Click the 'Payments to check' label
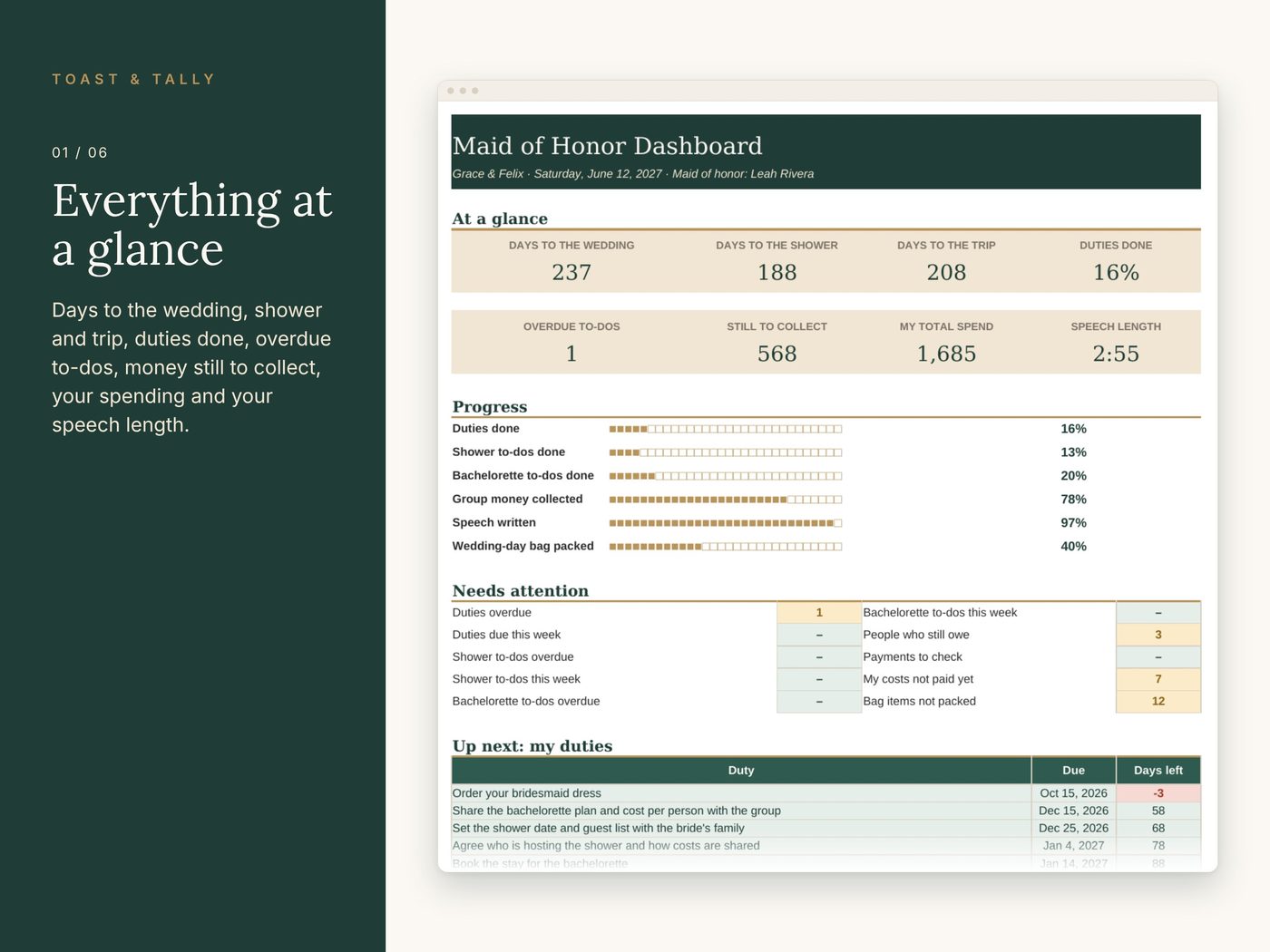1270x952 pixels. (913, 657)
